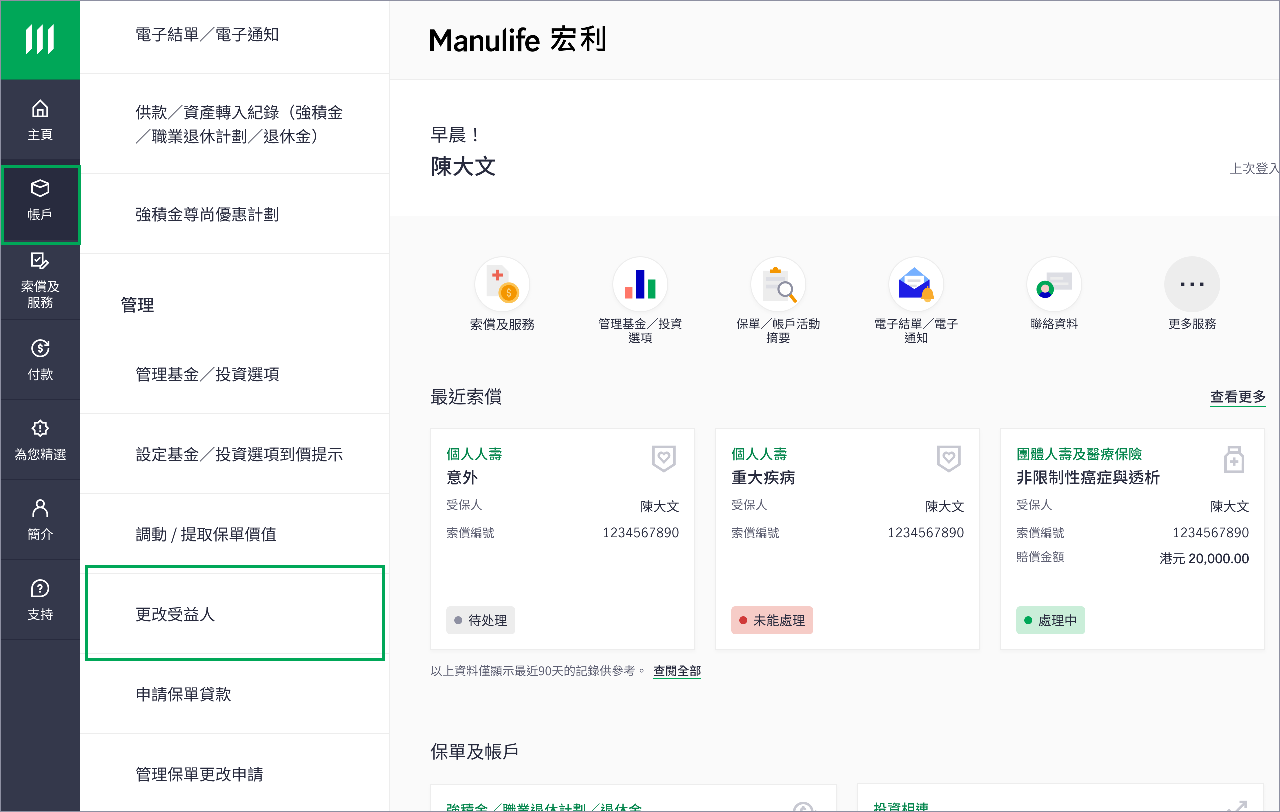
Task: Click 查閱全部 link below claims
Action: coord(677,671)
